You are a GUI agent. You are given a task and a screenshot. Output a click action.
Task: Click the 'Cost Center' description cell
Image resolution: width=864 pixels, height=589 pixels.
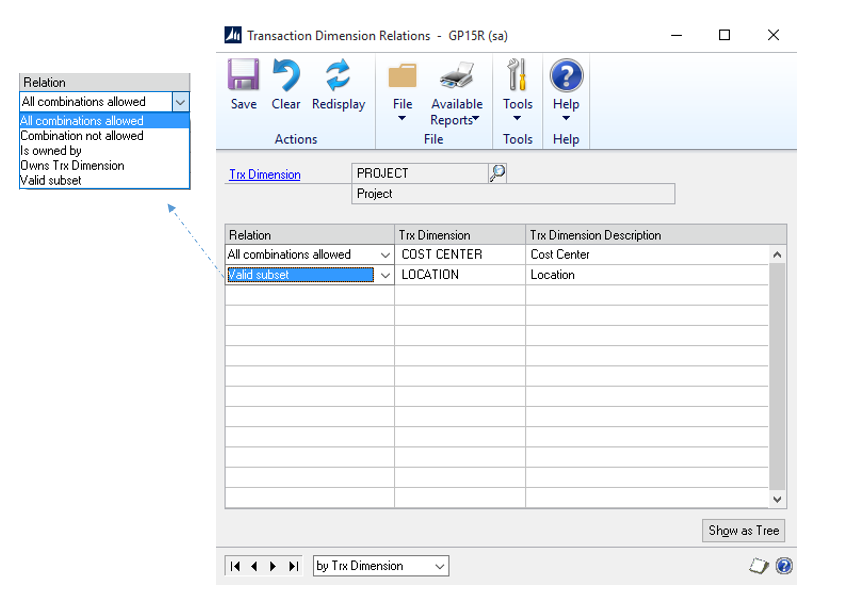point(647,255)
